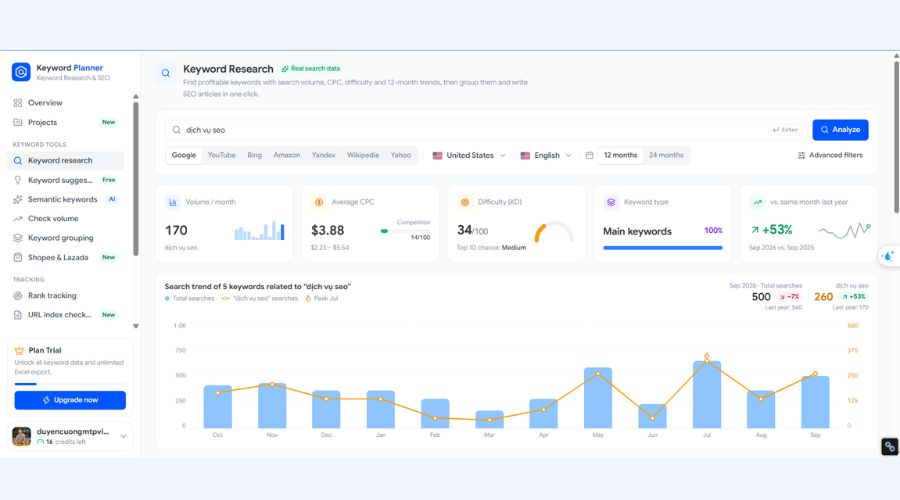
Task: Select the Yahoo source tab
Action: 401,155
